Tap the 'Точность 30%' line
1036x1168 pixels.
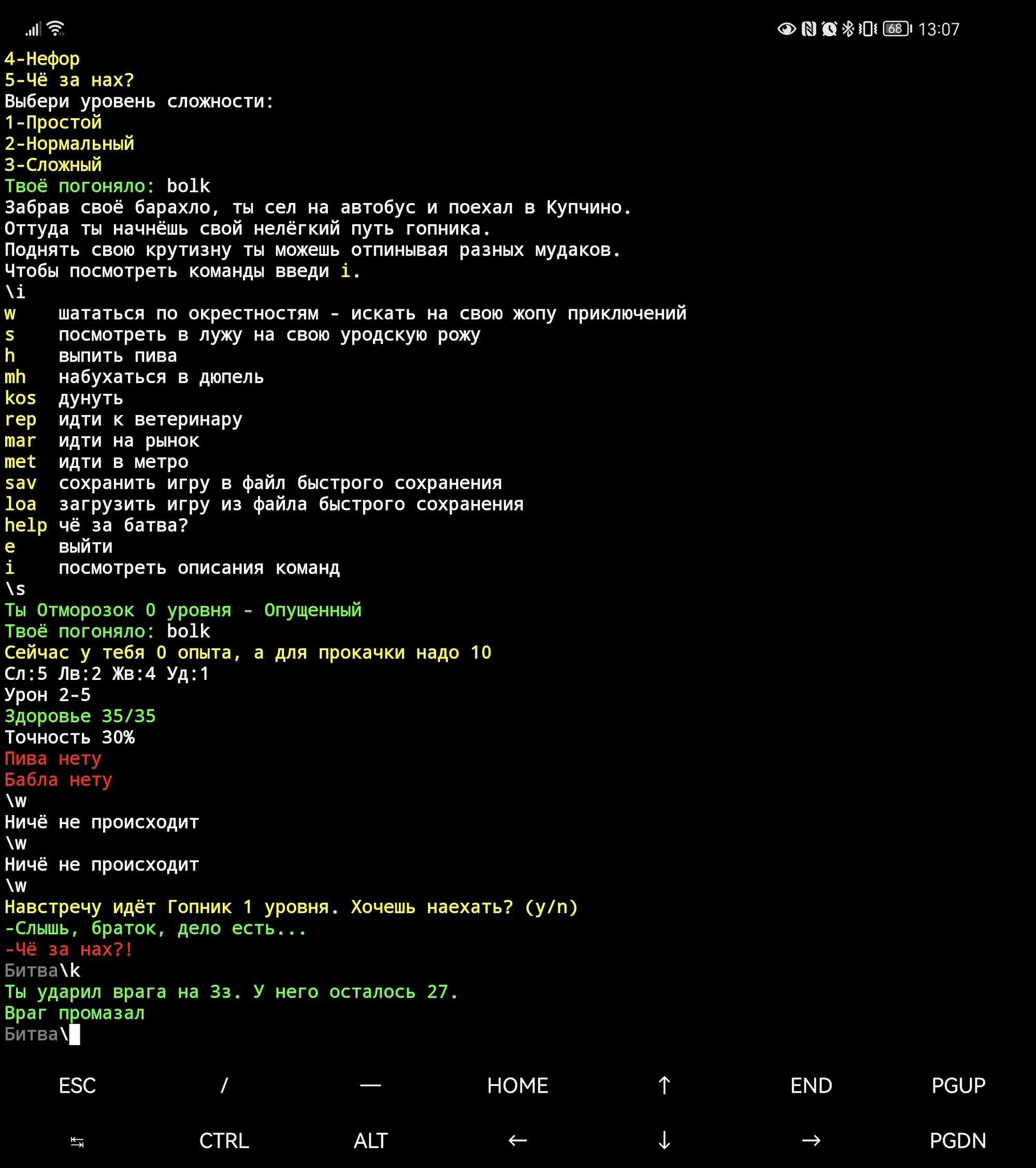70,737
